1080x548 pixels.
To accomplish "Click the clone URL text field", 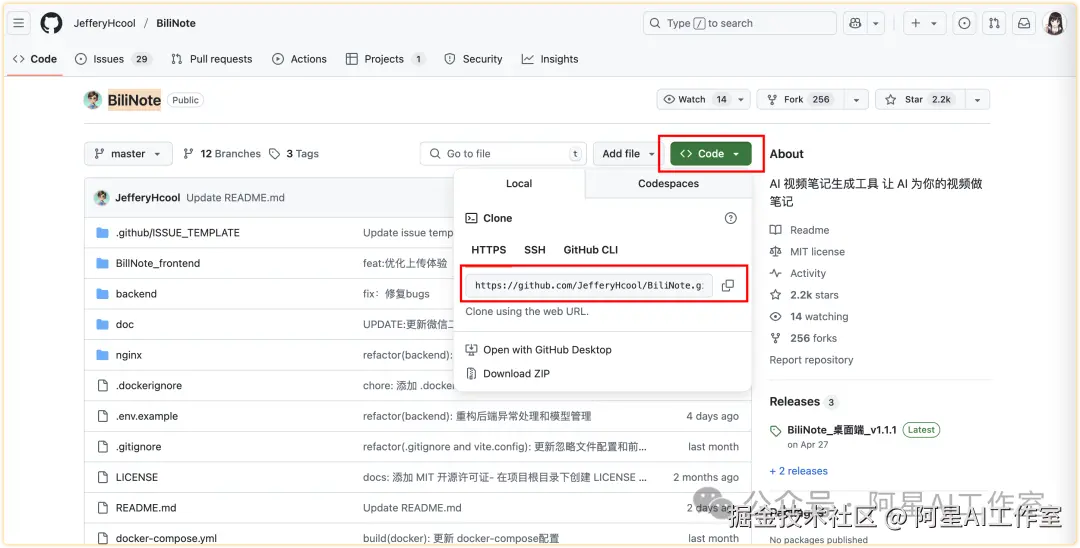I will tap(589, 285).
